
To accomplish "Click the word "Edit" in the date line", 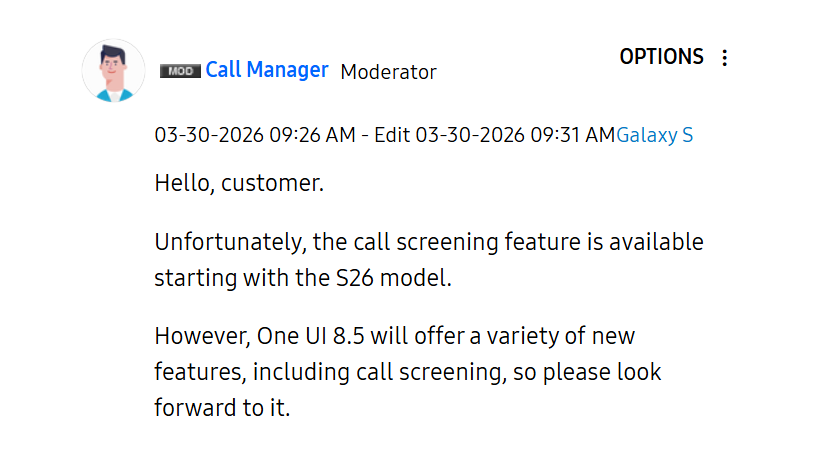I will coord(392,135).
